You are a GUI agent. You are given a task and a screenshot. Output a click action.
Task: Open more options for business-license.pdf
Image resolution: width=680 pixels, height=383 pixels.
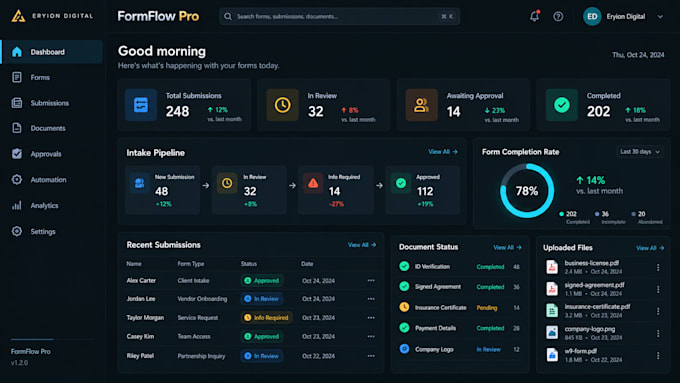[x=658, y=268]
